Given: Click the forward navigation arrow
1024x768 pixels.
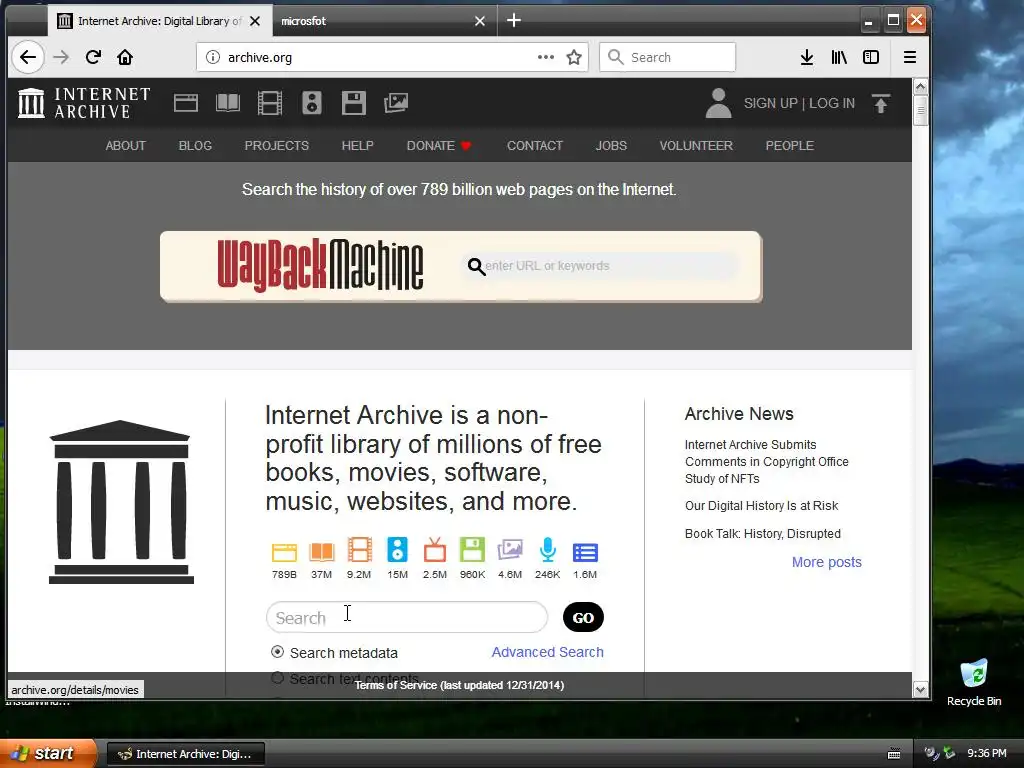Looking at the screenshot, I should [x=61, y=57].
